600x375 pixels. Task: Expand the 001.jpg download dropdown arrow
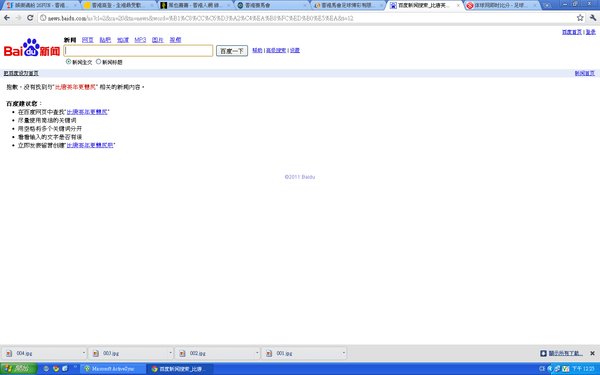pyautogui.click(x=344, y=353)
